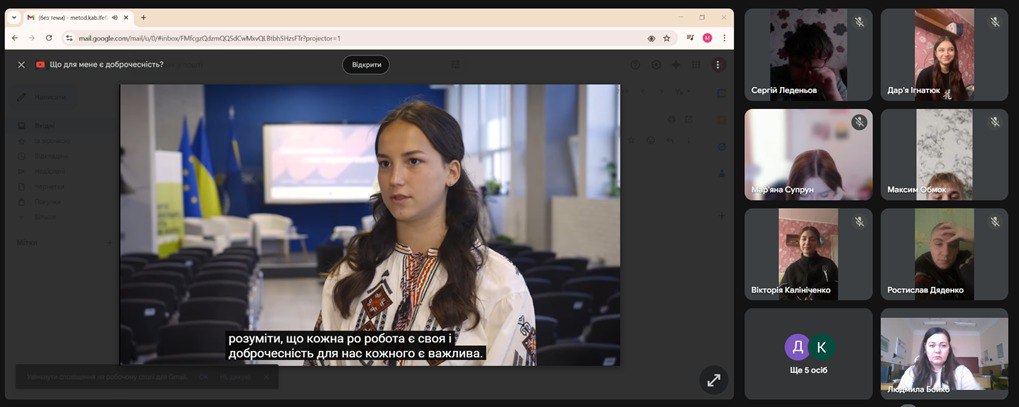Open the Chrome profile avatar
1019x407 pixels.
707,38
